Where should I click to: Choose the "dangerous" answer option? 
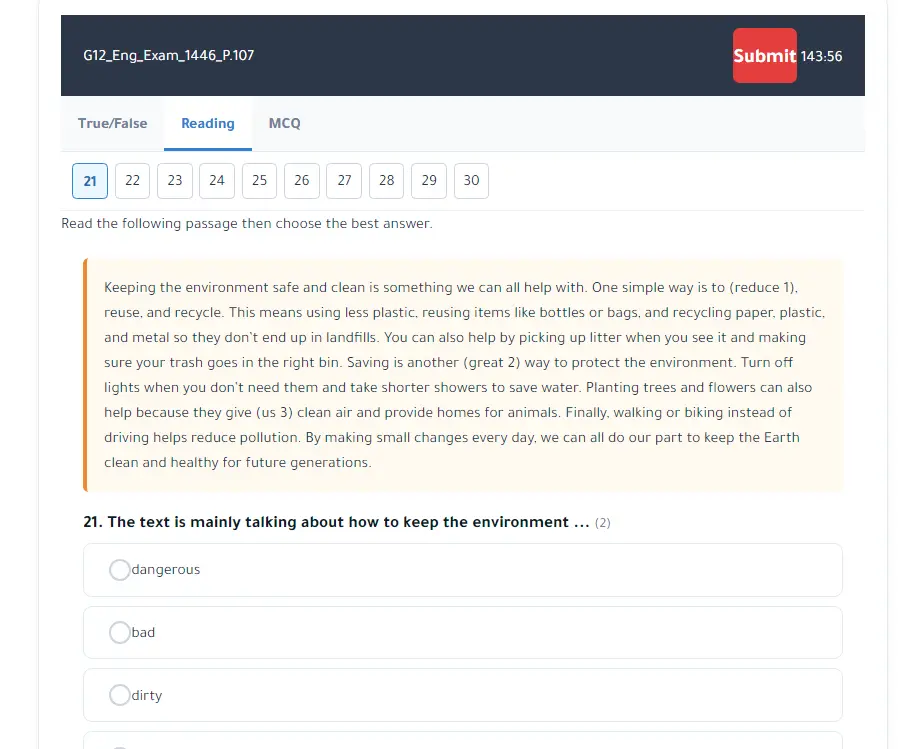[120, 570]
